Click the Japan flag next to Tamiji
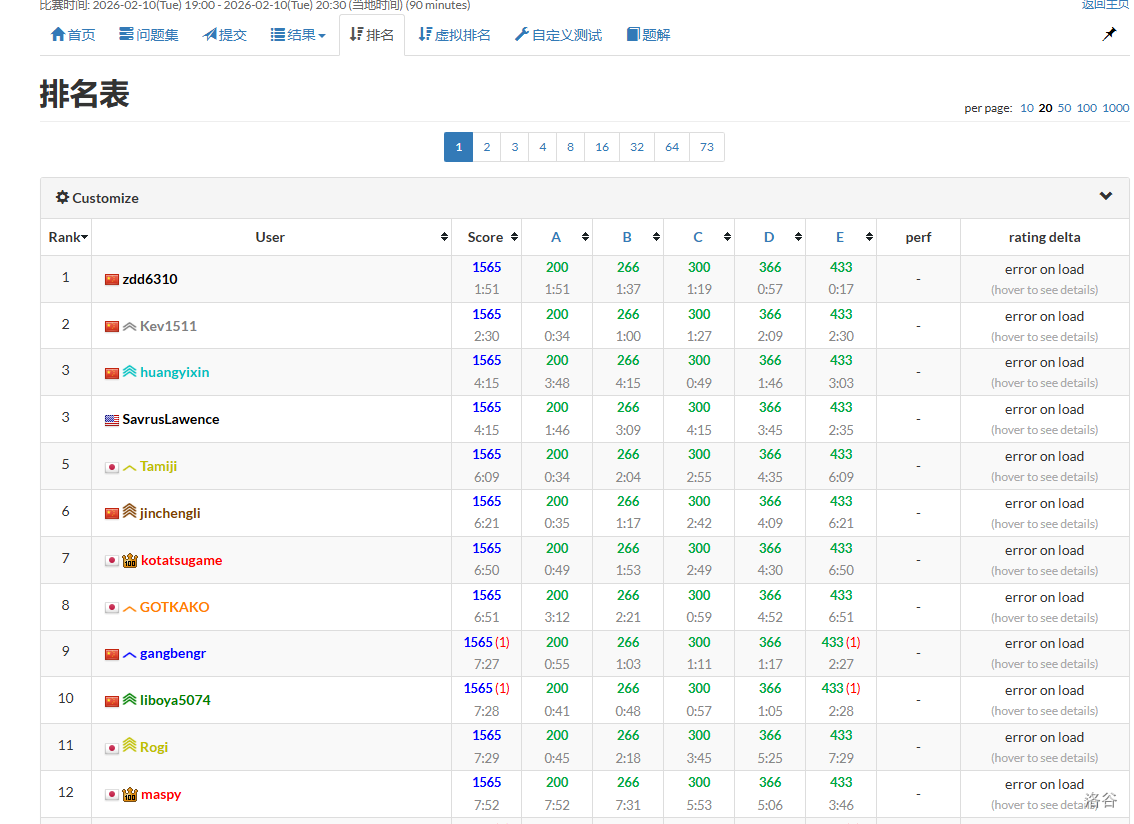The image size is (1134, 824). coord(112,467)
